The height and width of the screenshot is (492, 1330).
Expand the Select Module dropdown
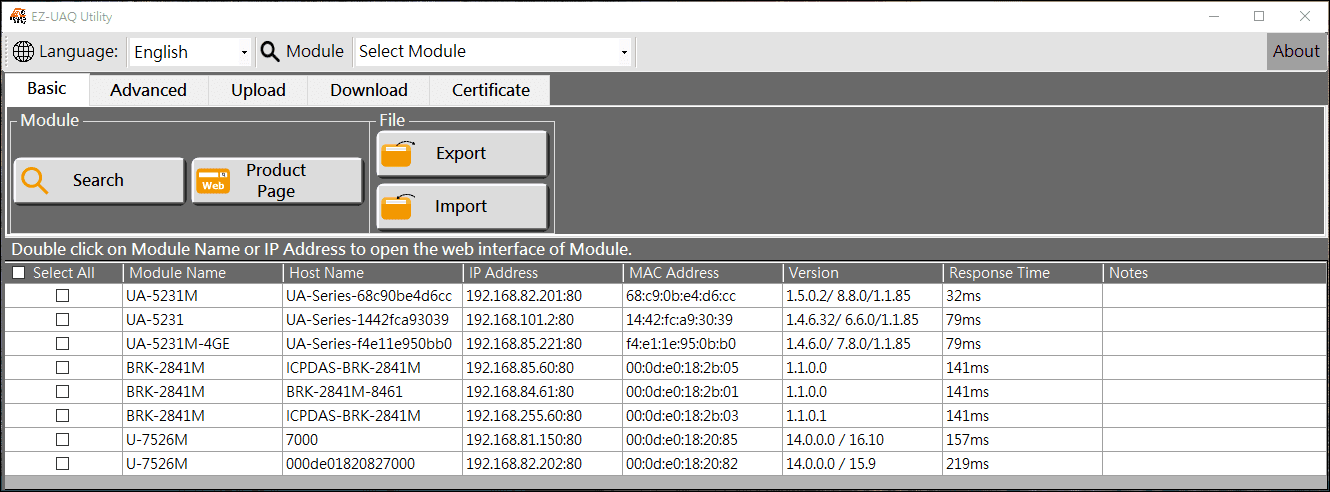[x=624, y=52]
